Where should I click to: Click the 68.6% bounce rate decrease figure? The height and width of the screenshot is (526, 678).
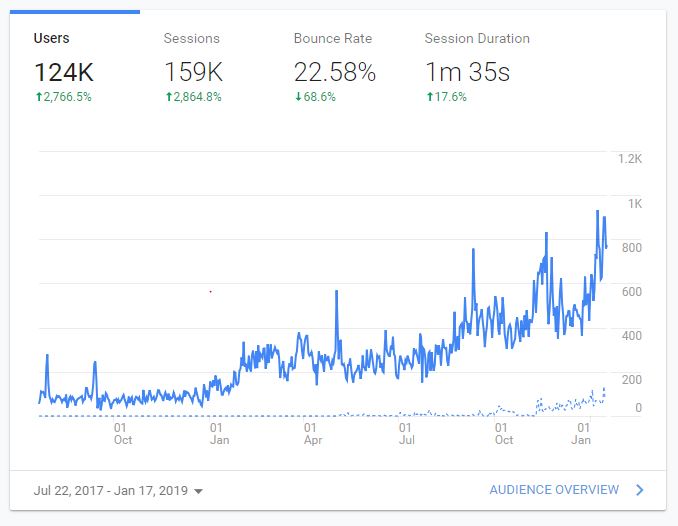click(315, 96)
